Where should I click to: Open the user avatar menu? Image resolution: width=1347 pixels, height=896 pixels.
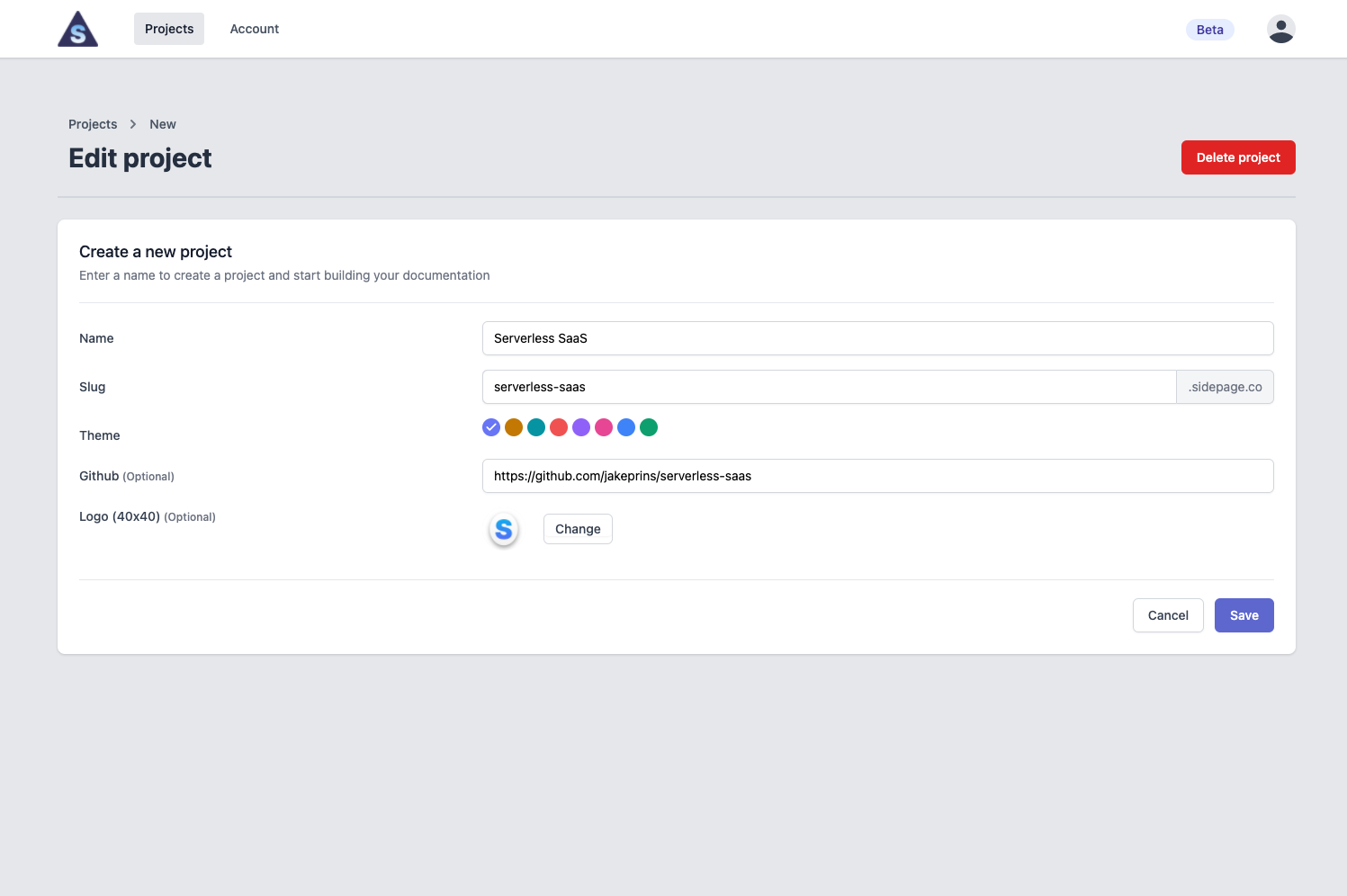click(1281, 29)
